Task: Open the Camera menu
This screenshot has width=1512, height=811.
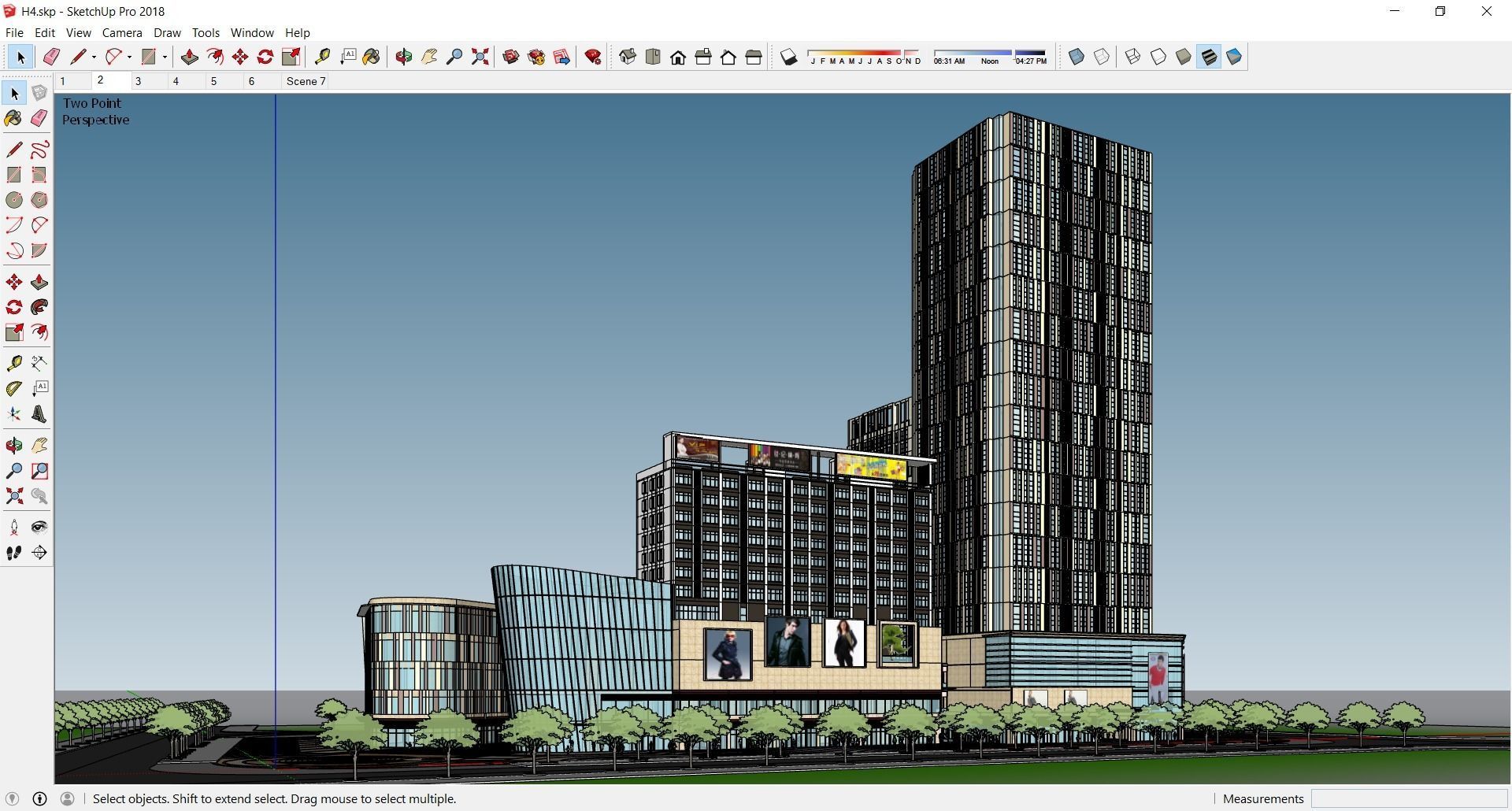Action: (x=122, y=33)
